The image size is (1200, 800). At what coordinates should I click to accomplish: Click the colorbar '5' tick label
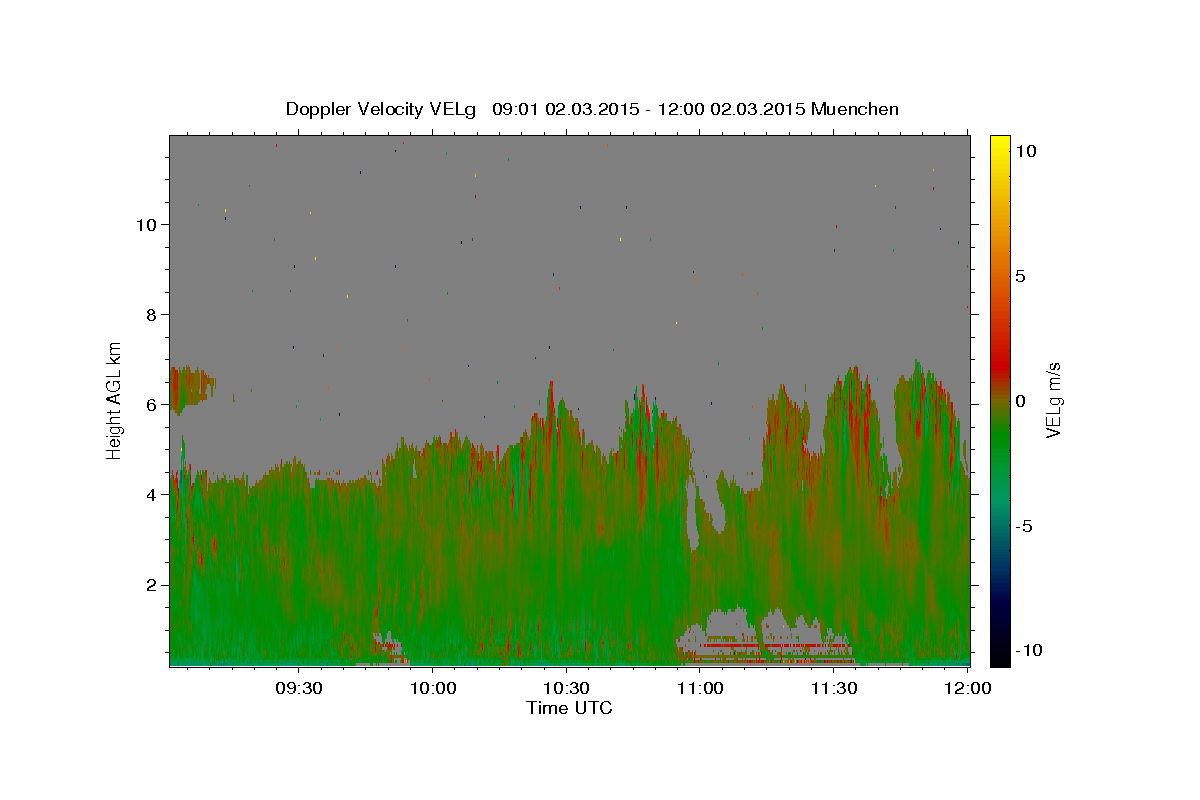1020,275
